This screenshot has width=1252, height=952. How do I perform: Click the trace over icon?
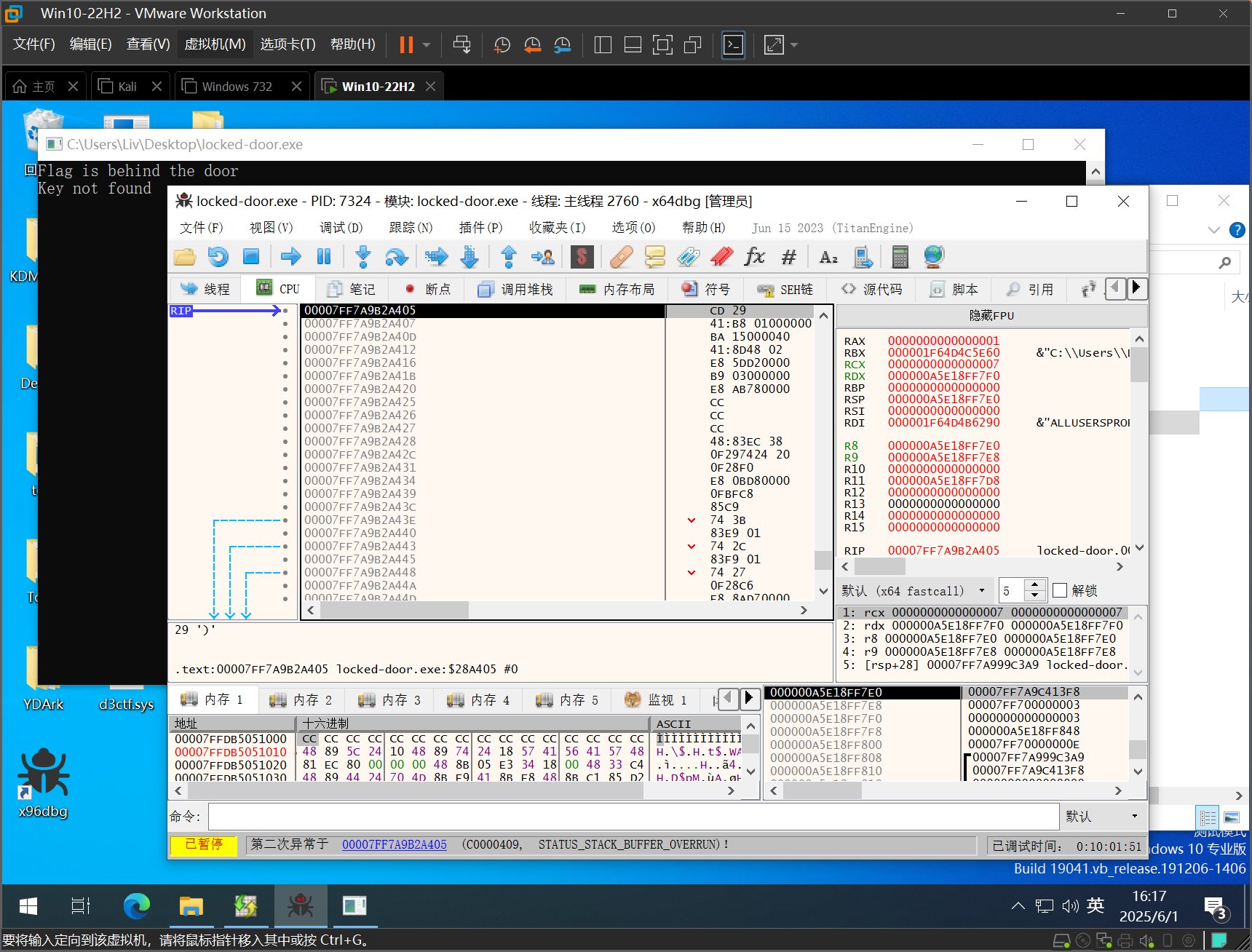pos(469,256)
